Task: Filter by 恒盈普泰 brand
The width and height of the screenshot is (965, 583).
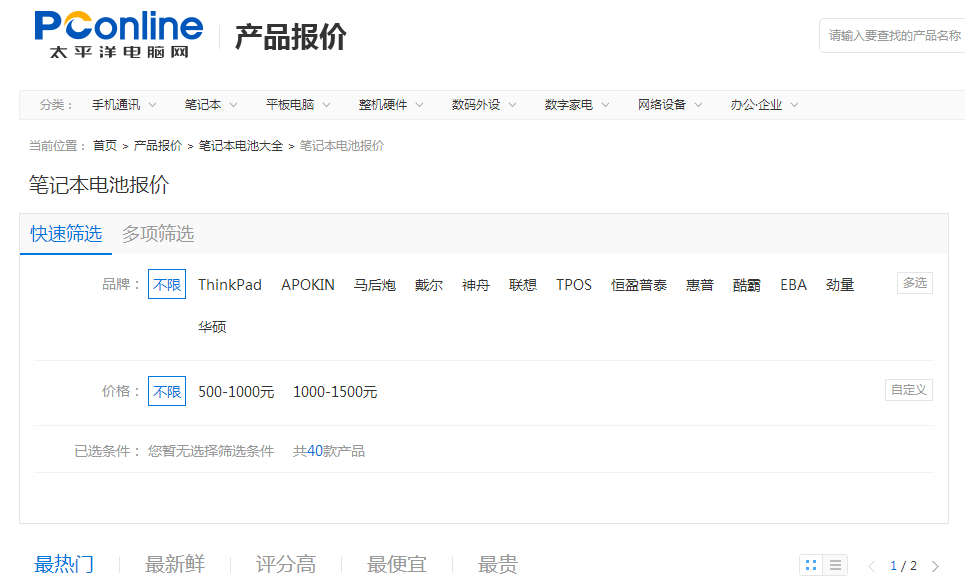Action: click(x=639, y=285)
